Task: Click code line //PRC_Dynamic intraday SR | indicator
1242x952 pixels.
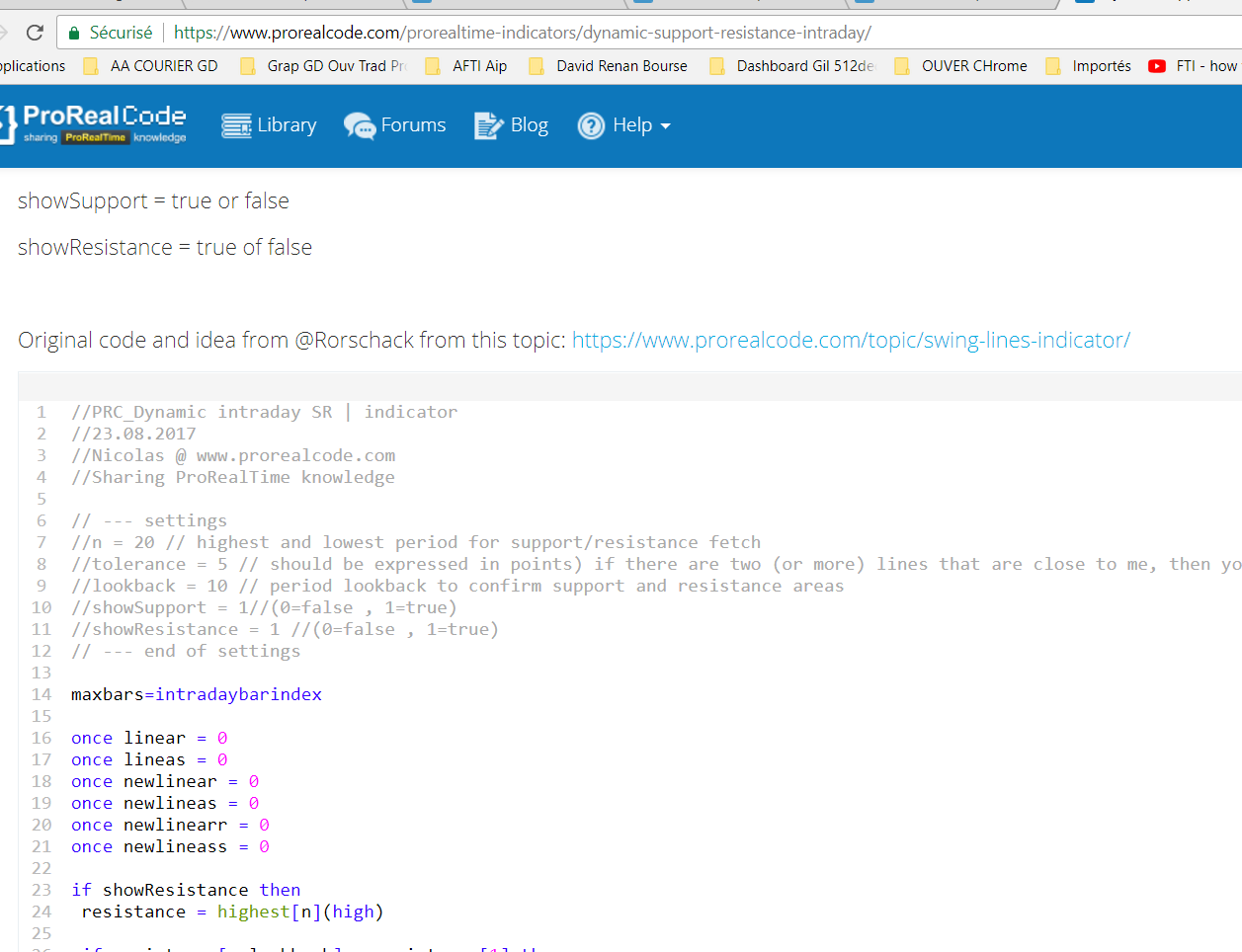Action: pos(264,412)
